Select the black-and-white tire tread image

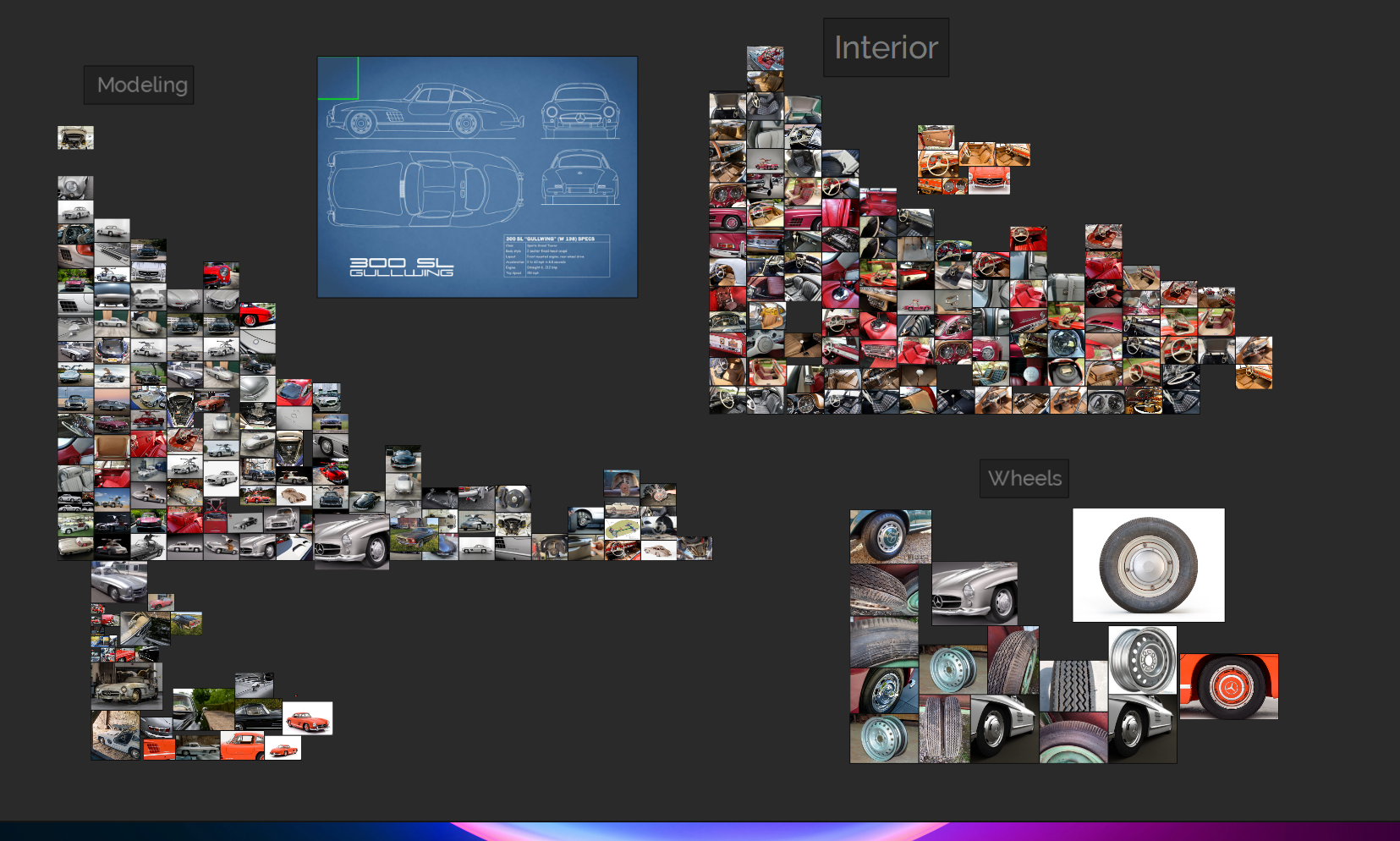[1073, 686]
